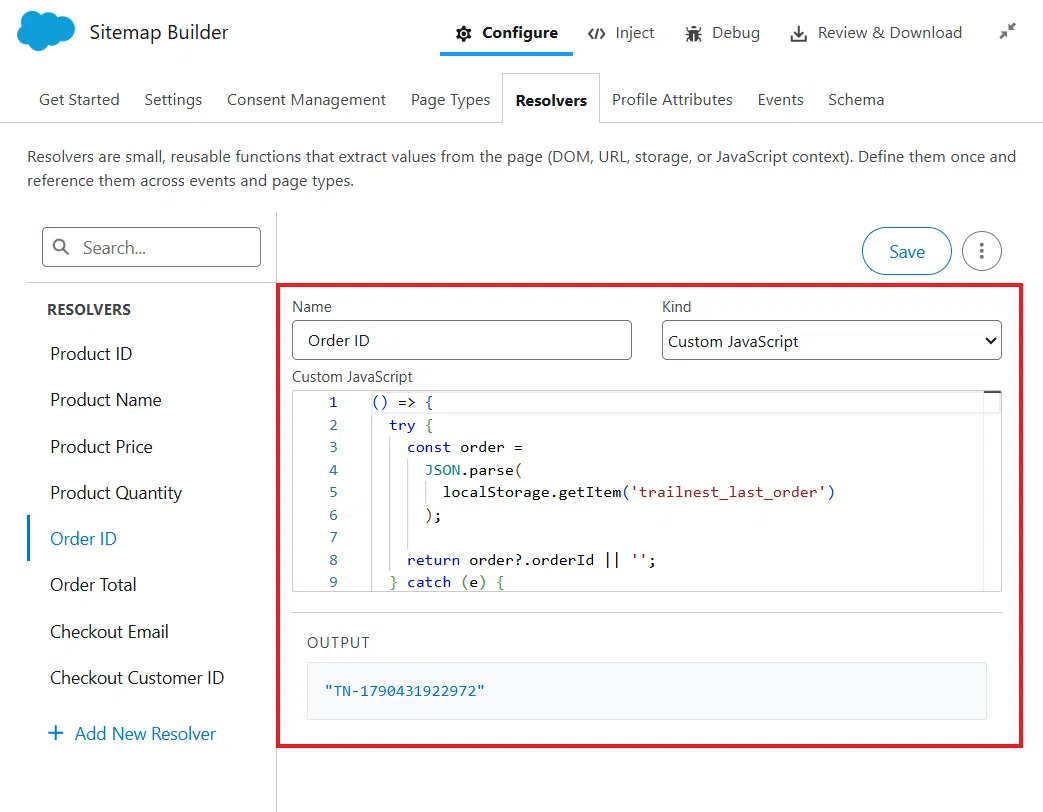Viewport: 1043px width, 812px height.
Task: Click the Debug bug icon
Action: [694, 33]
